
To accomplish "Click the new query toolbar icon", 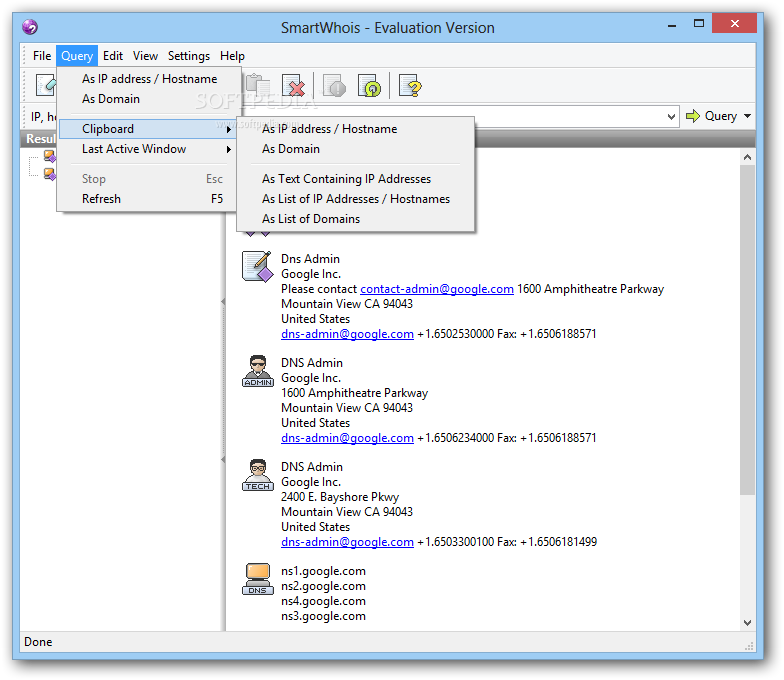I will [45, 85].
